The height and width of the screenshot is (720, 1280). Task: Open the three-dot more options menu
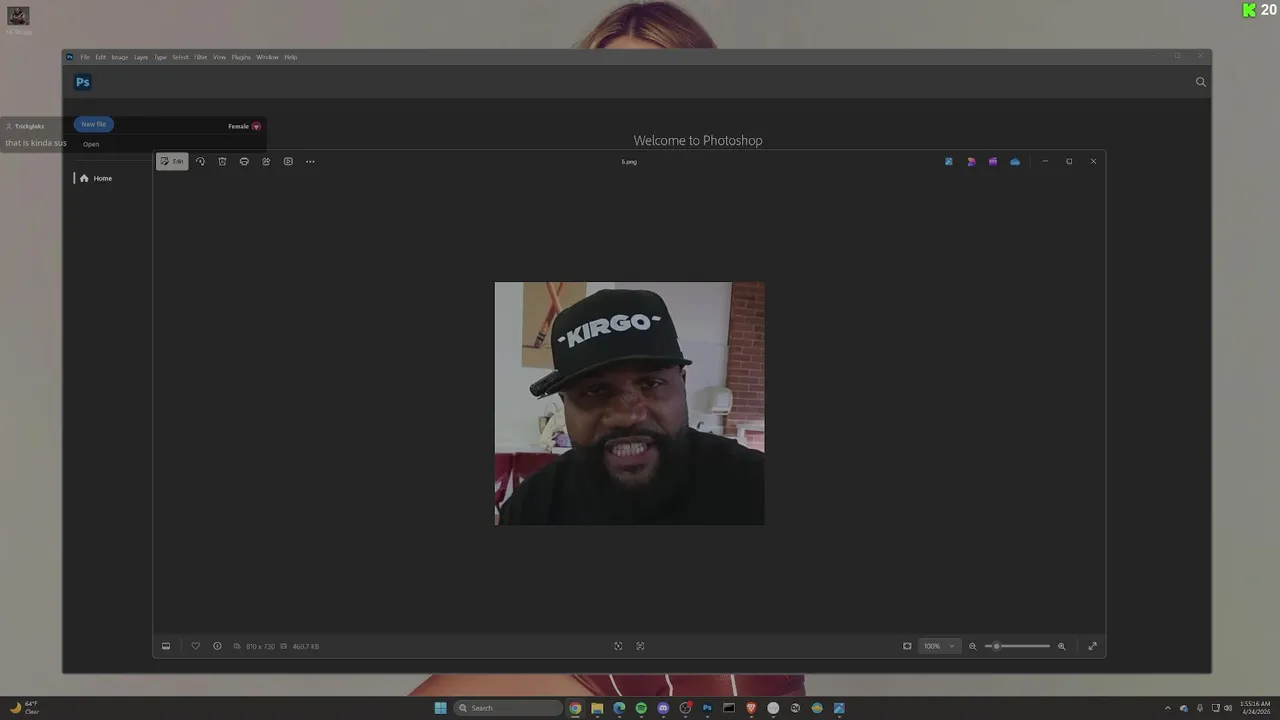[310, 161]
